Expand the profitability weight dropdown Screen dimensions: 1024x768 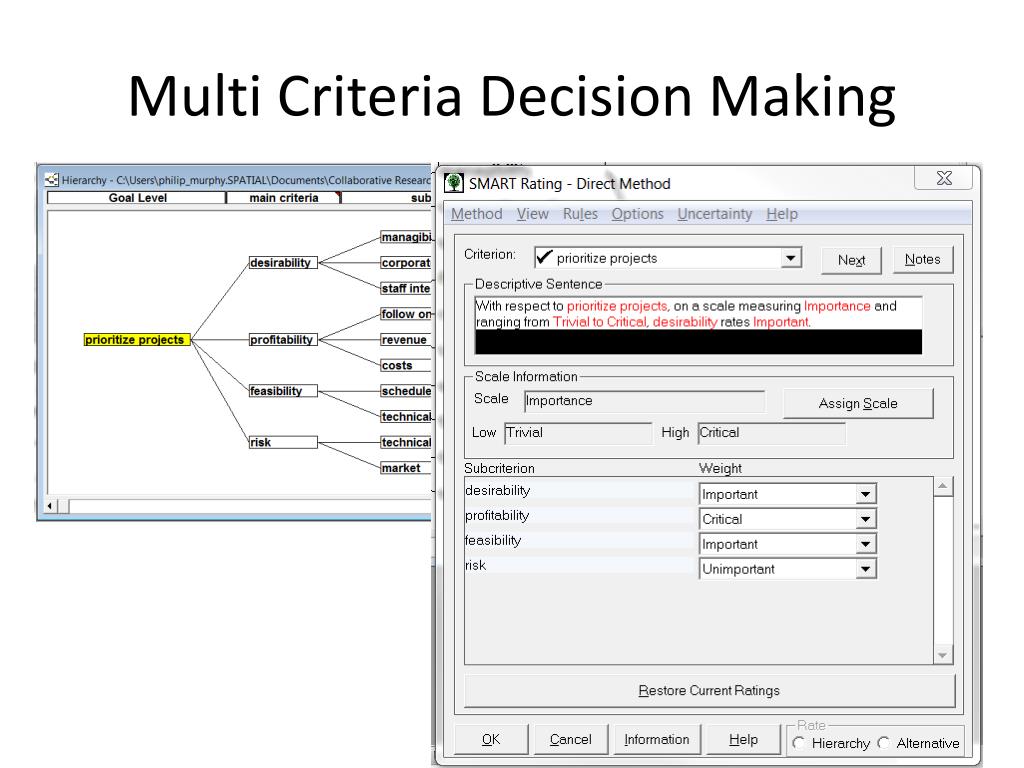tap(865, 519)
